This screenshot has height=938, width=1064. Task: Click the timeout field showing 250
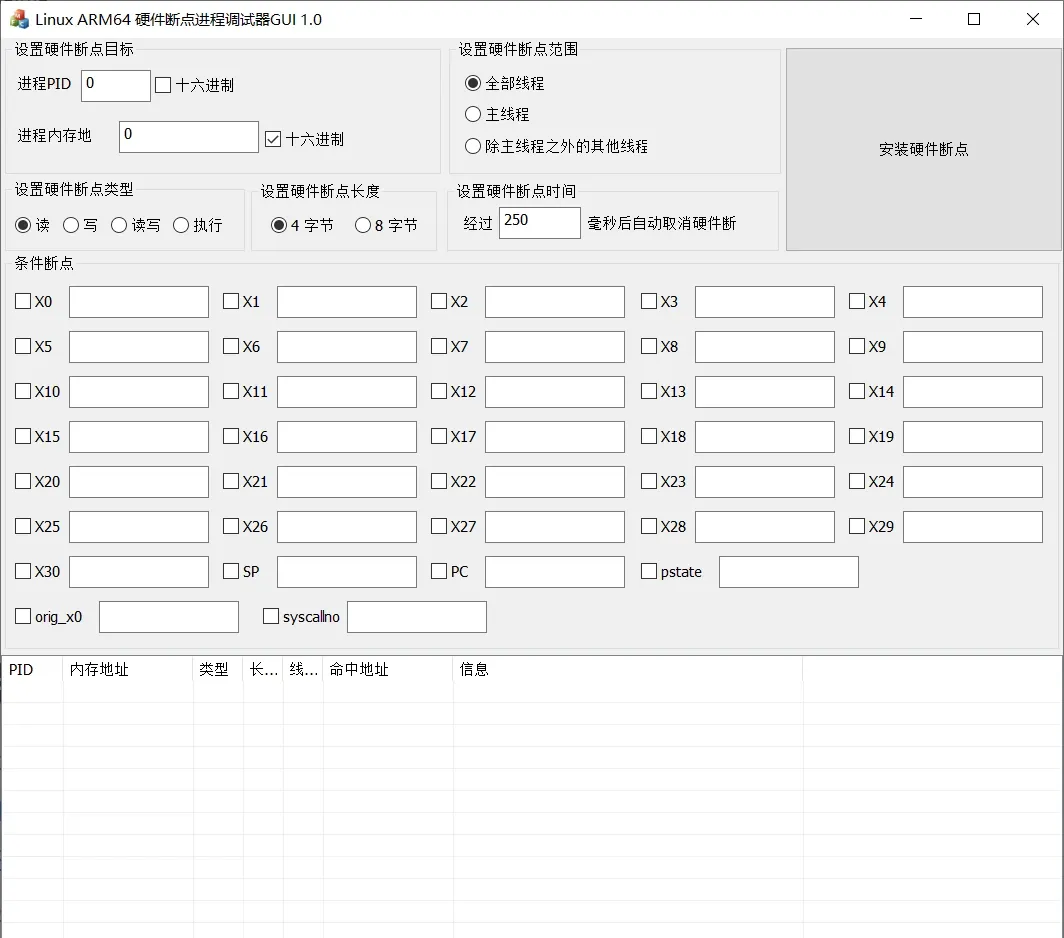[539, 223]
